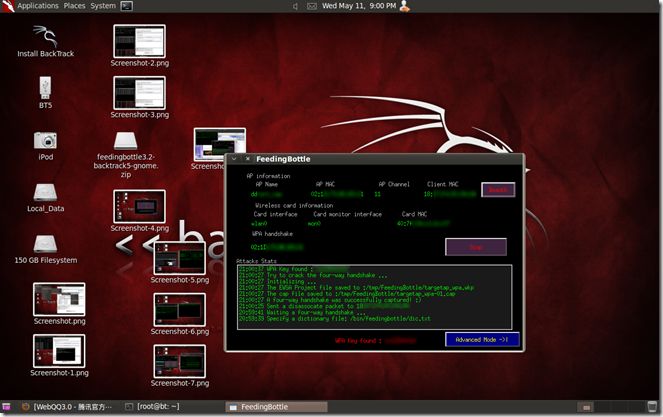Image resolution: width=663 pixels, height=417 pixels.
Task: Click the mon0 monitor interface value
Action: pyautogui.click(x=314, y=224)
